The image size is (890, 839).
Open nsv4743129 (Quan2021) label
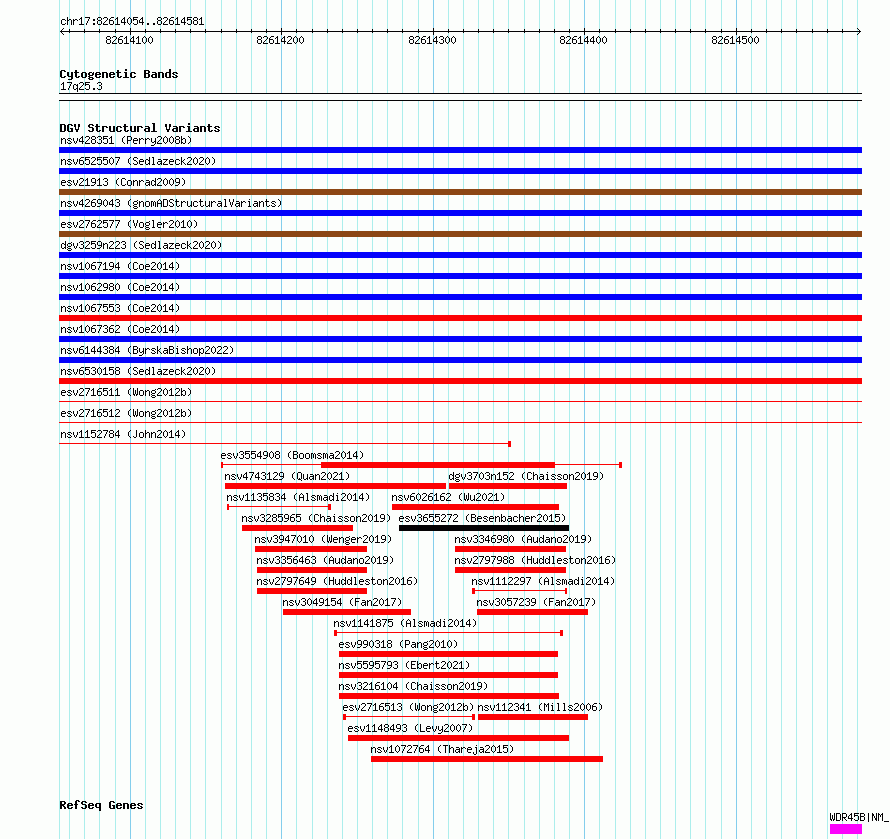(287, 476)
